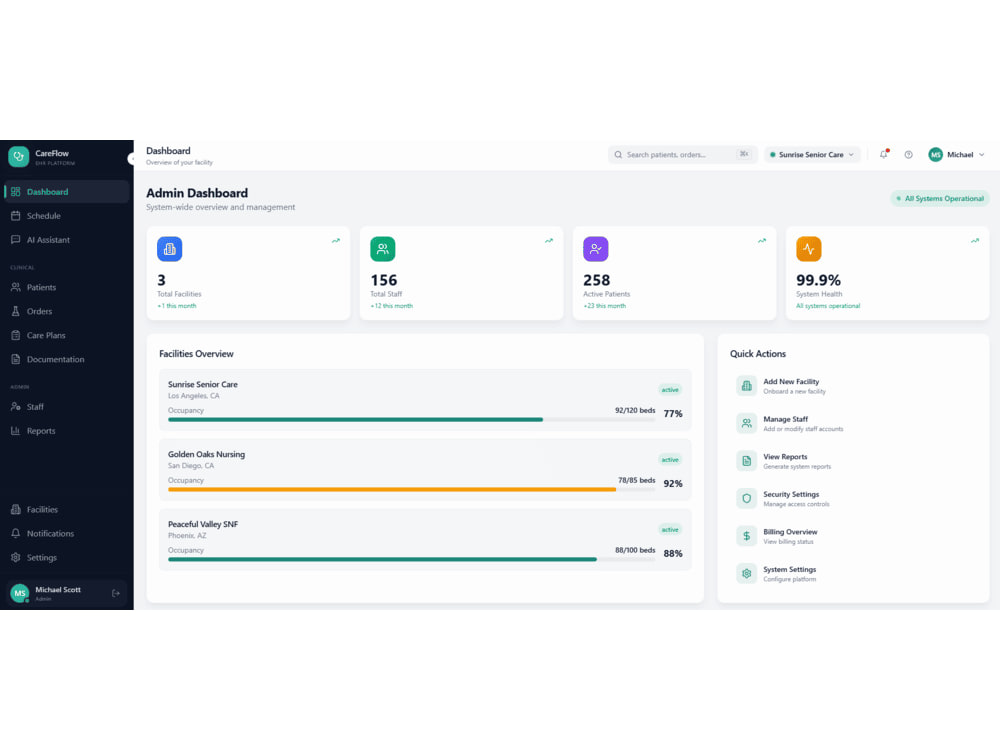The height and width of the screenshot is (750, 1000).
Task: Click the active badge for Sunrise Senior Care
Action: coord(670,390)
